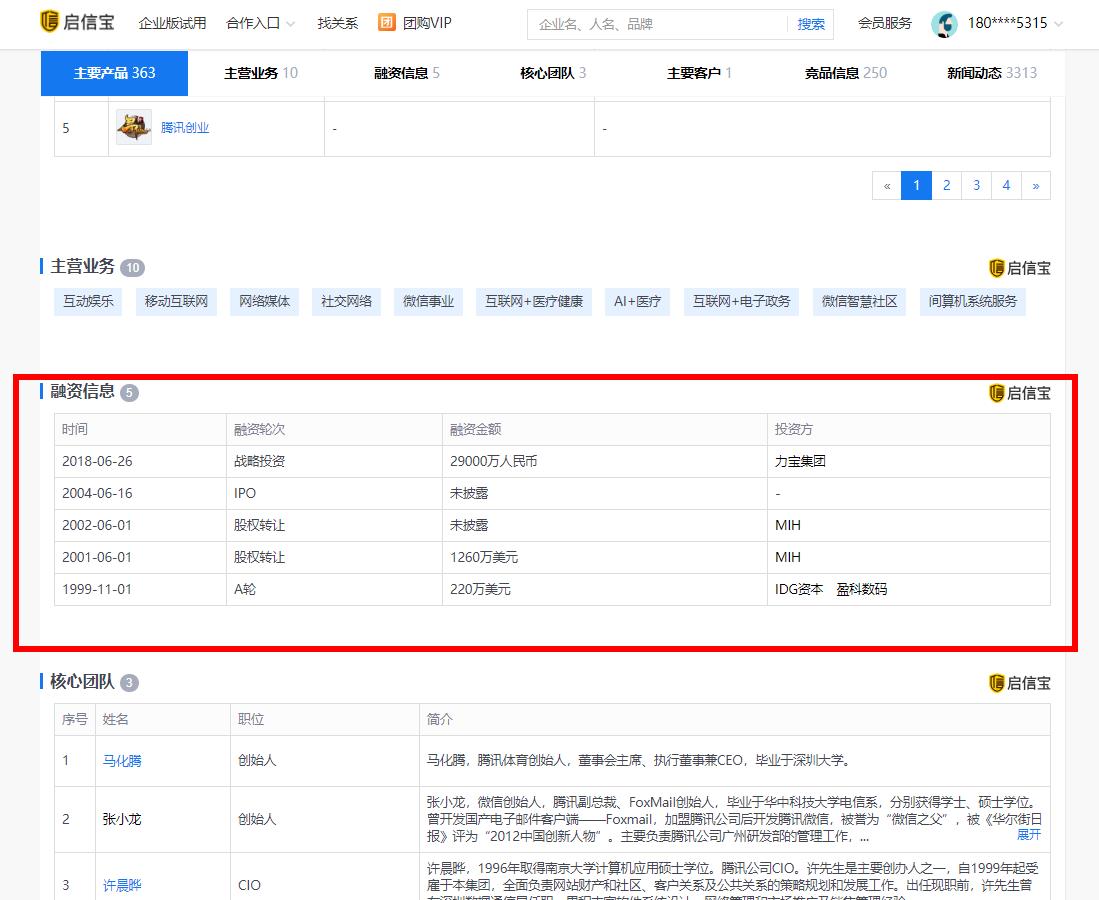The image size is (1099, 900).
Task: Click the 腾讯创业 product thumbnail
Action: pos(134,128)
